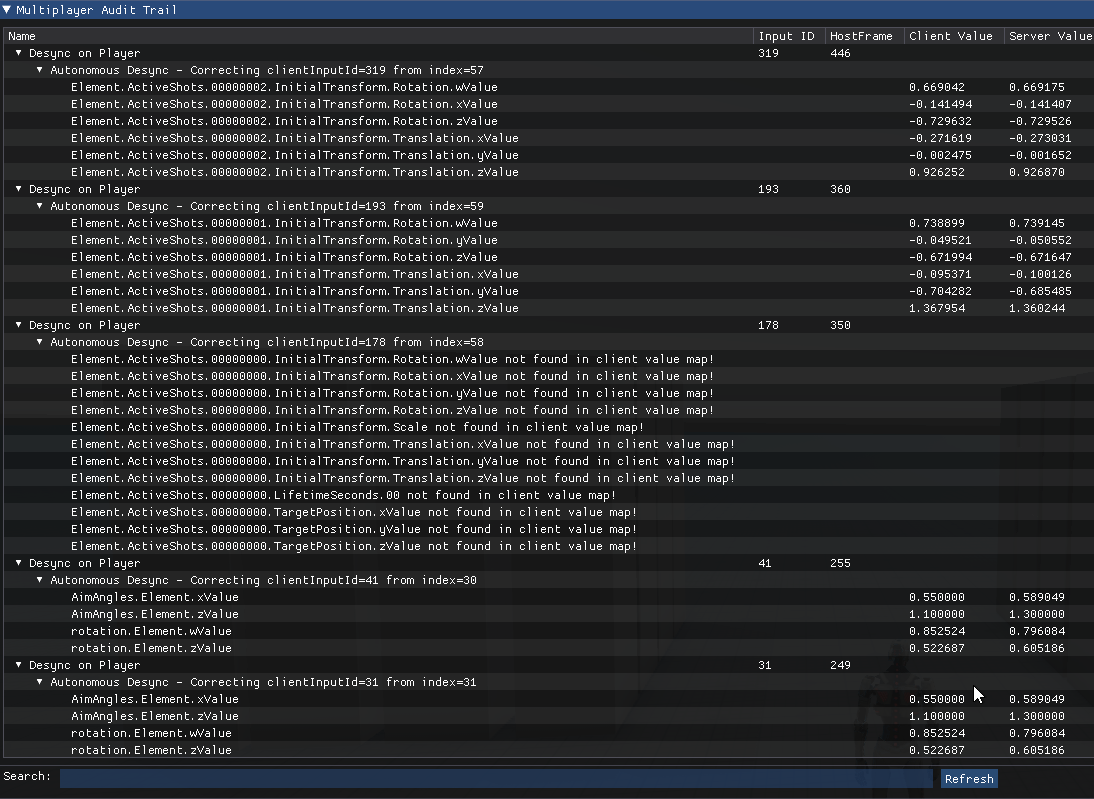Collapse the clientInputId=319 correction subtree
Image resolution: width=1094 pixels, height=799 pixels.
coord(40,70)
